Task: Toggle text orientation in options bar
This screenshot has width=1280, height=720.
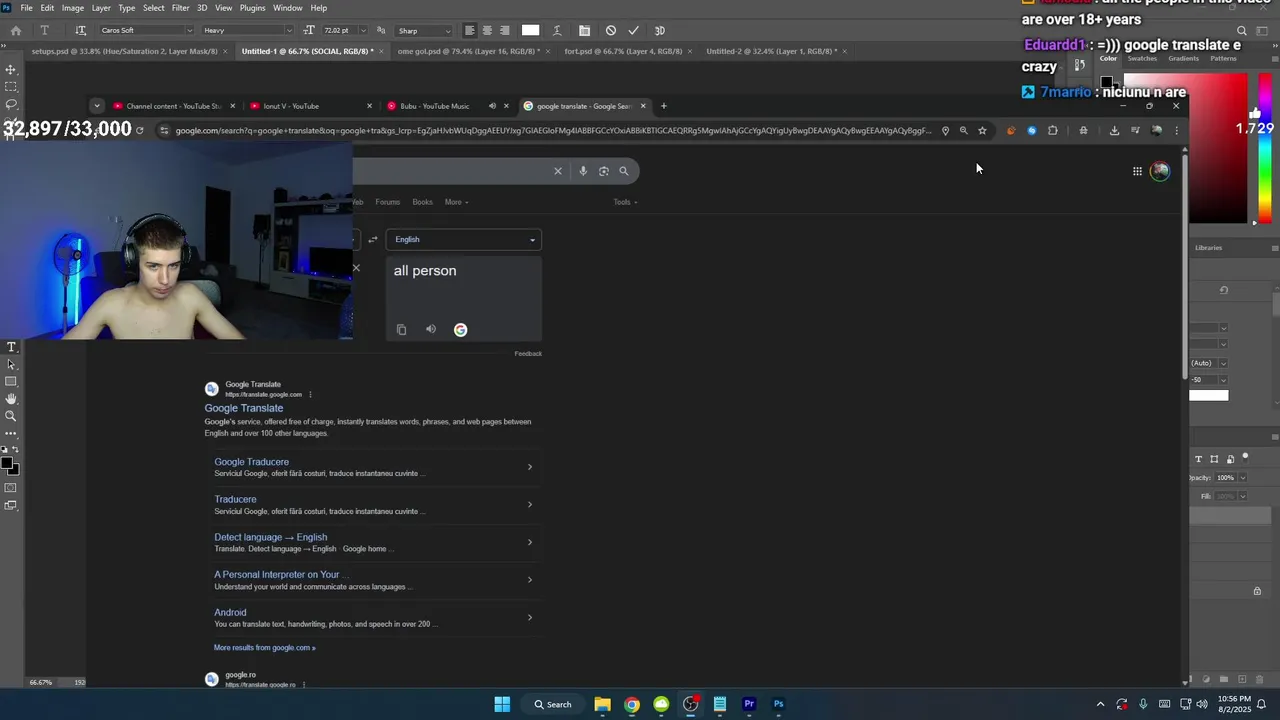Action: (80, 30)
